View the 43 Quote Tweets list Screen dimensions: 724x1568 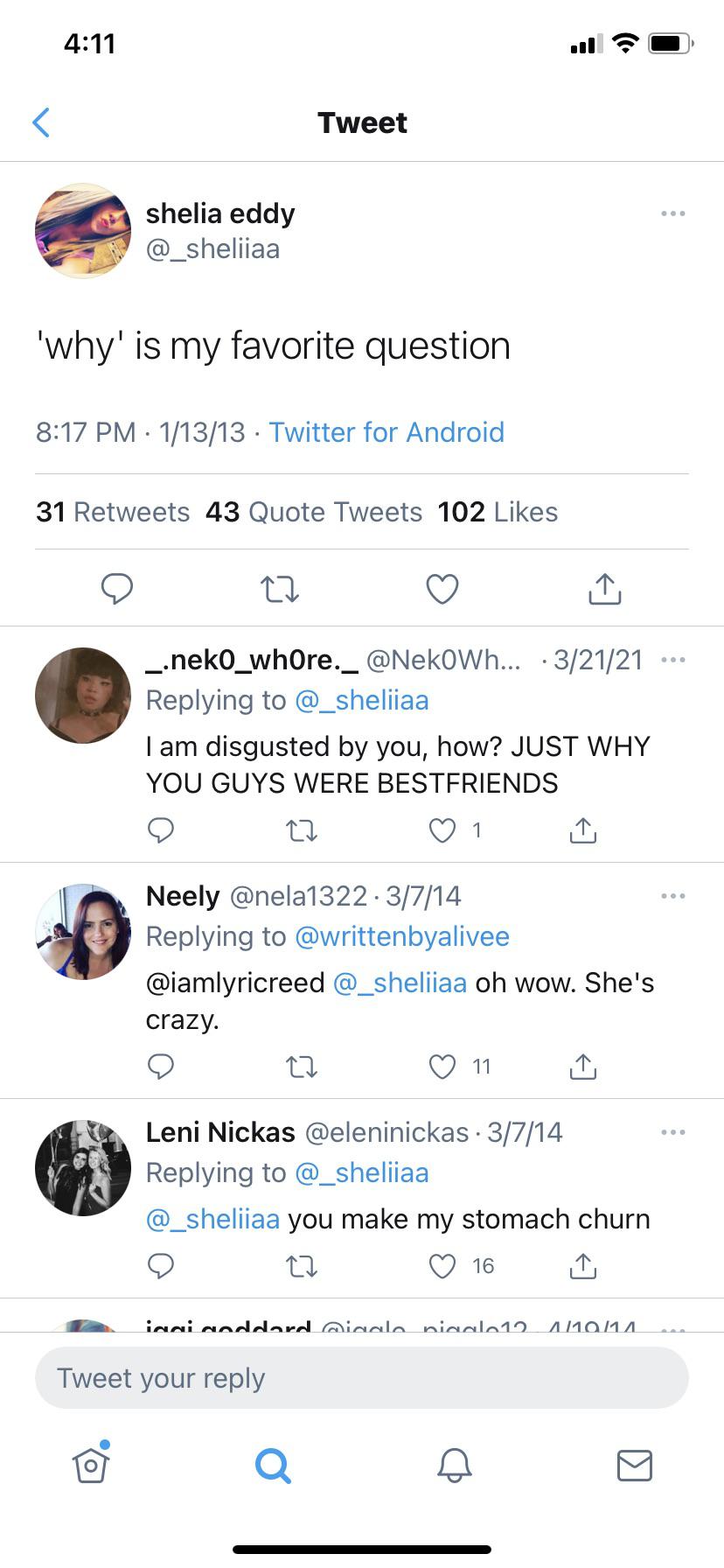coord(314,512)
